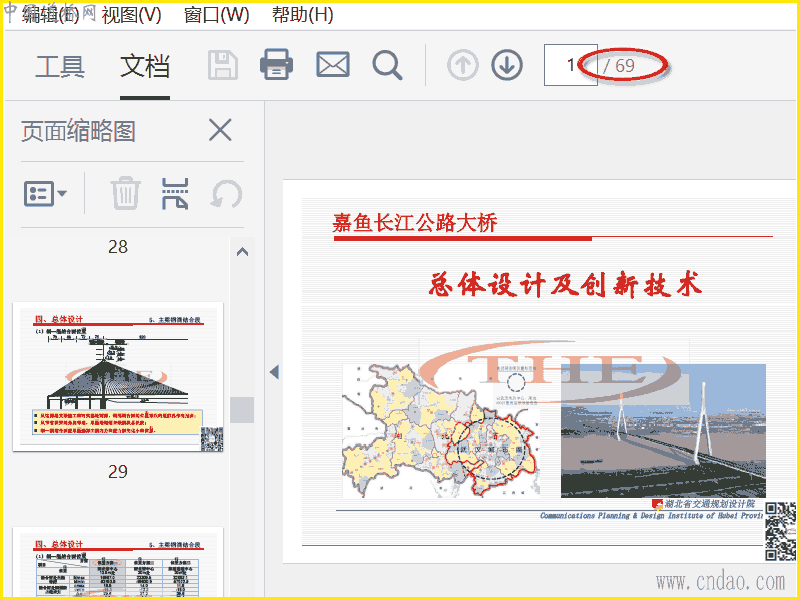Send file by email envelope icon
This screenshot has height=600, width=800.
[333, 65]
